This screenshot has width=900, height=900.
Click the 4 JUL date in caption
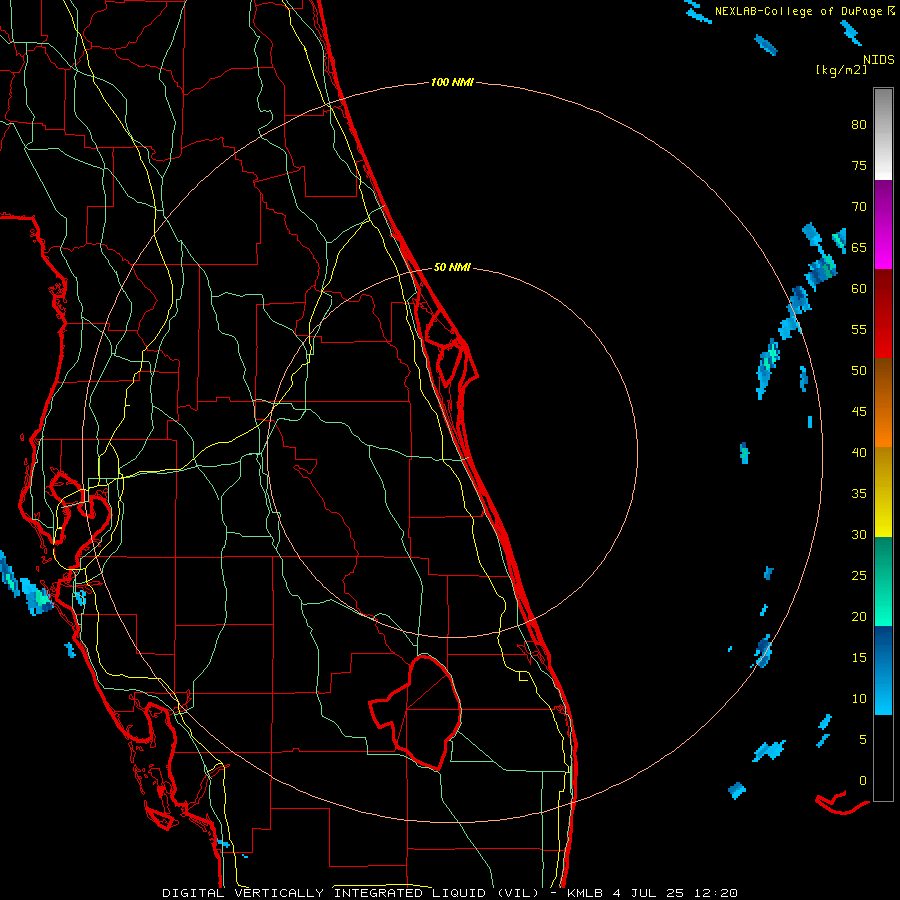[636, 893]
